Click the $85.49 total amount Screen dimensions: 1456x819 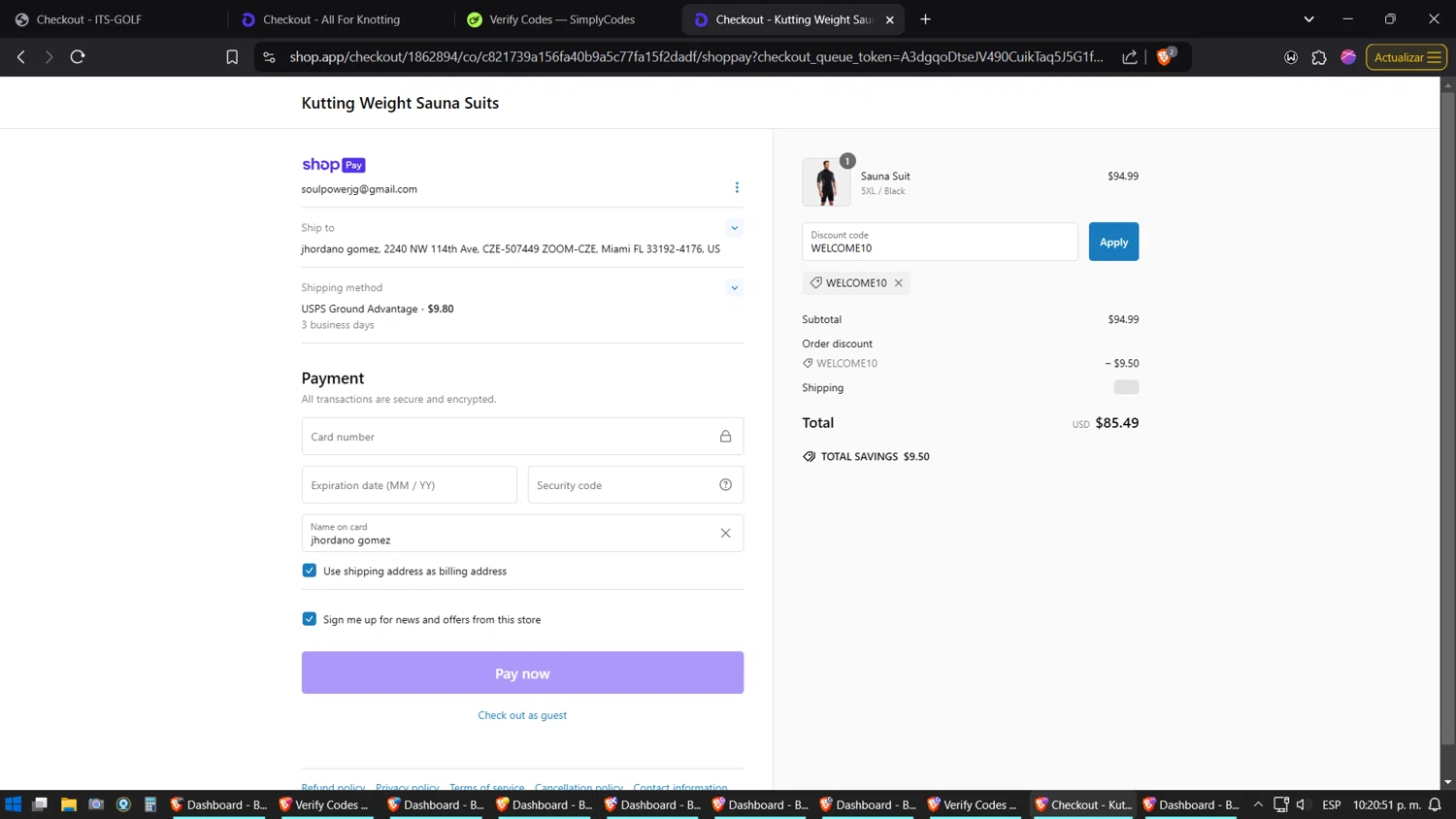pos(1117,423)
